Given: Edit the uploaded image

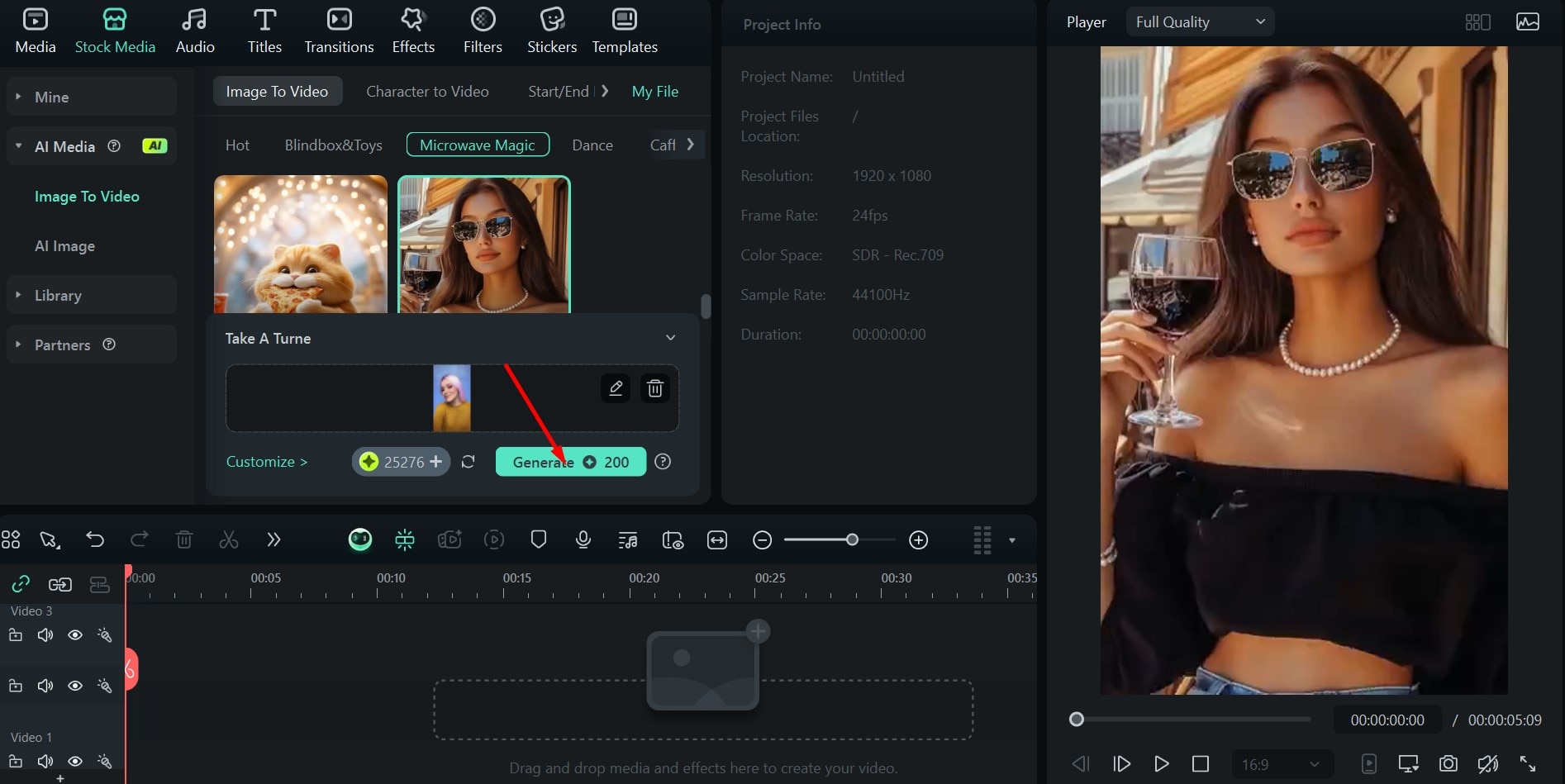Looking at the screenshot, I should pos(616,388).
